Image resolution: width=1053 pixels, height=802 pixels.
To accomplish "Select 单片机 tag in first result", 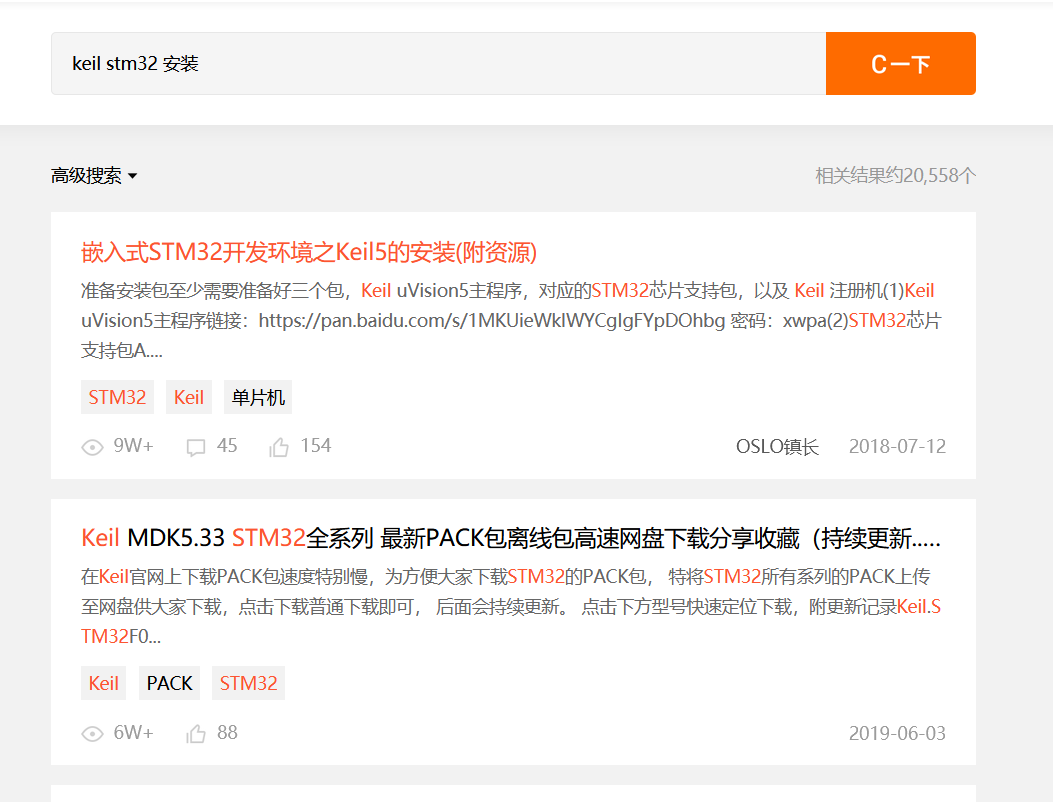I will tap(258, 398).
